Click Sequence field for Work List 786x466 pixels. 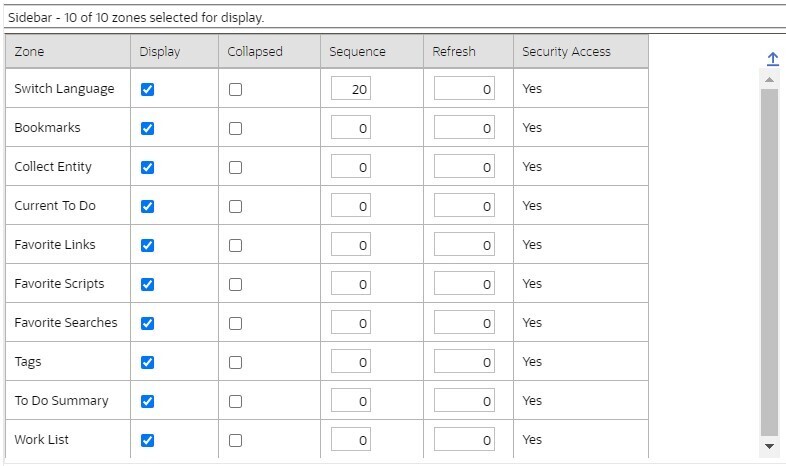pos(351,440)
